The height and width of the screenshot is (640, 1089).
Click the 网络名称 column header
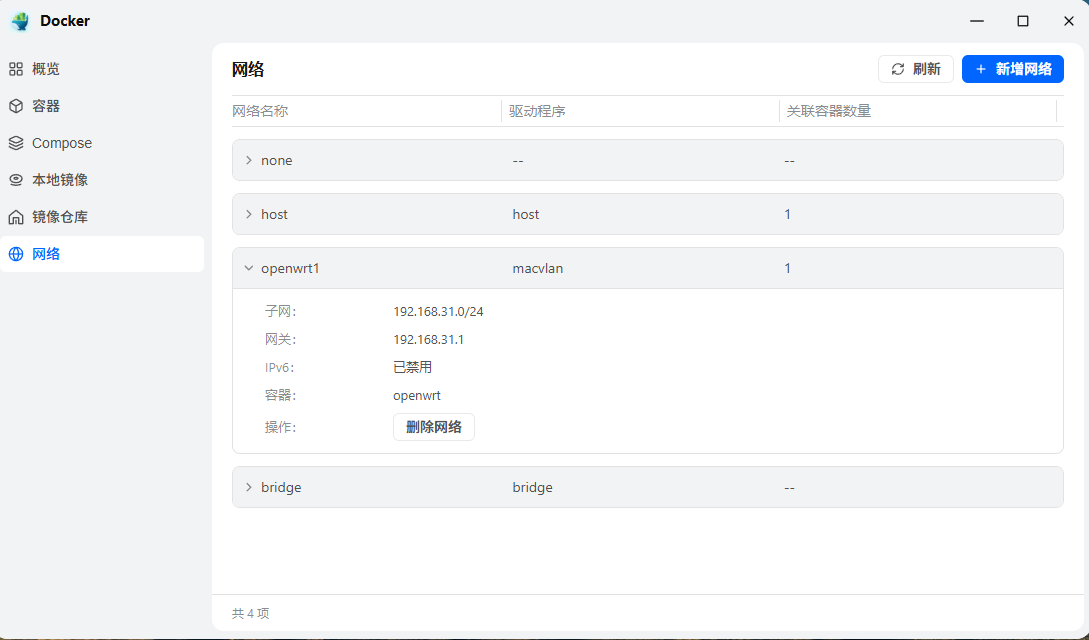260,111
